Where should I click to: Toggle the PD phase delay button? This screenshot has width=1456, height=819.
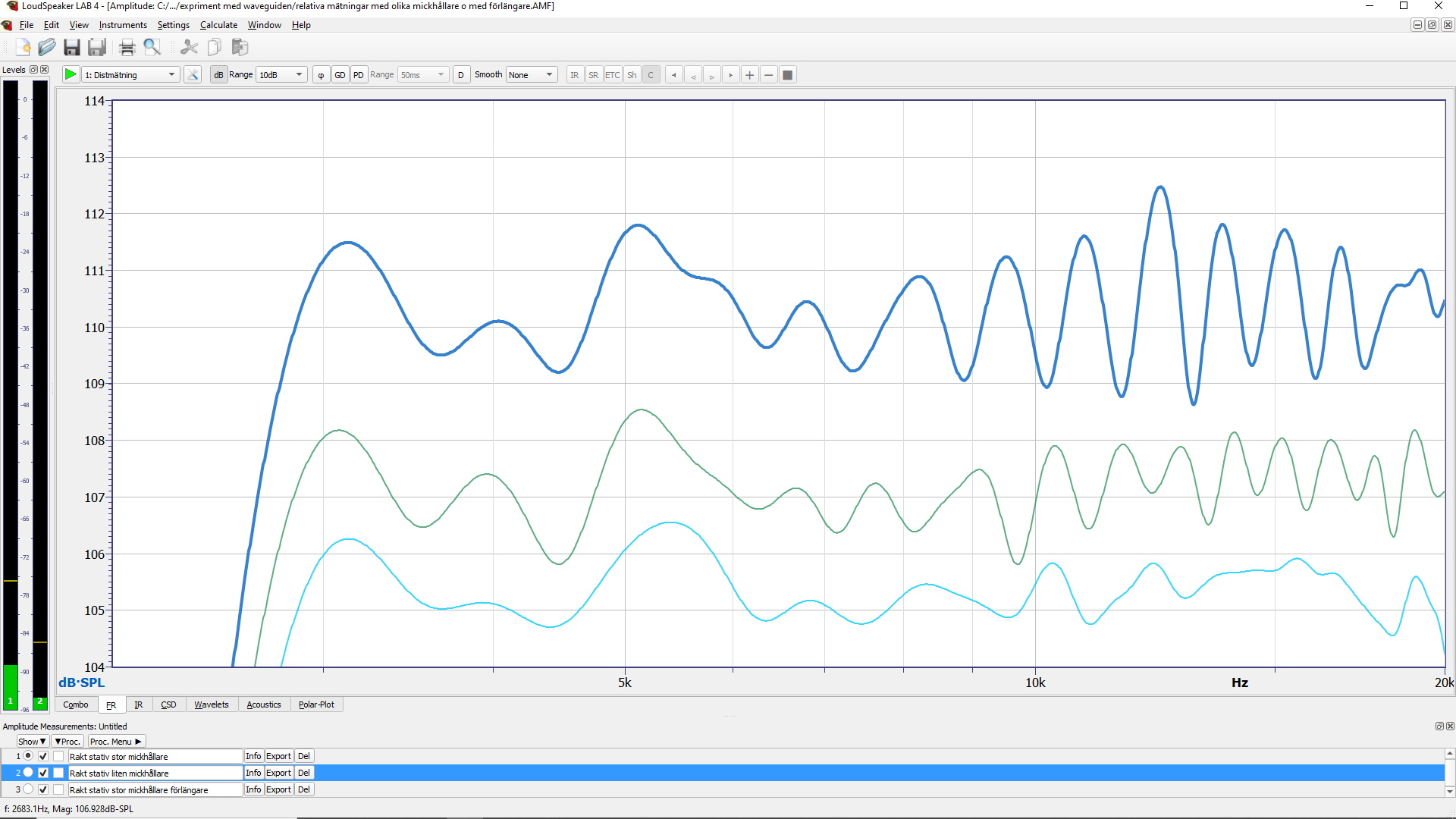click(359, 74)
